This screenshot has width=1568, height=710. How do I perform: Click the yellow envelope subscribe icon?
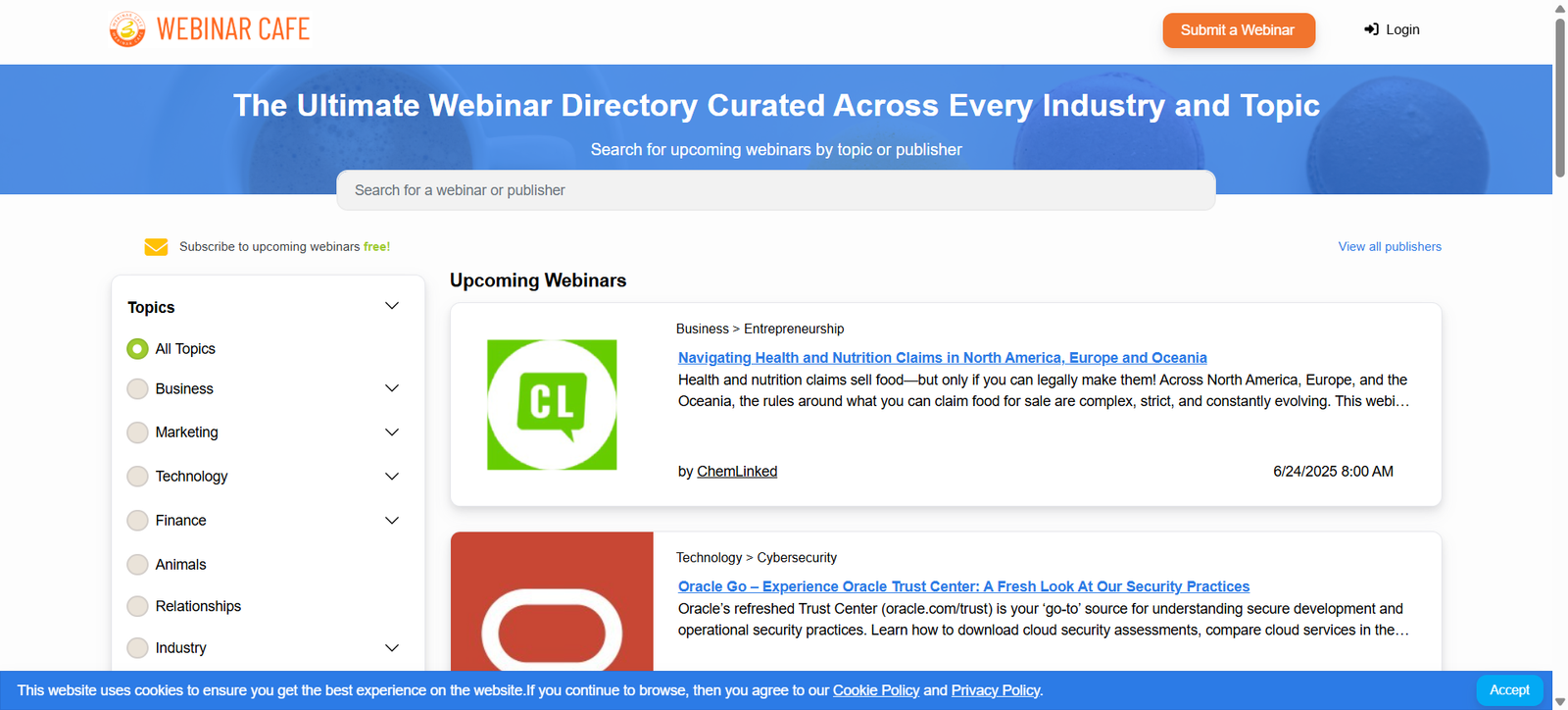pyautogui.click(x=156, y=247)
